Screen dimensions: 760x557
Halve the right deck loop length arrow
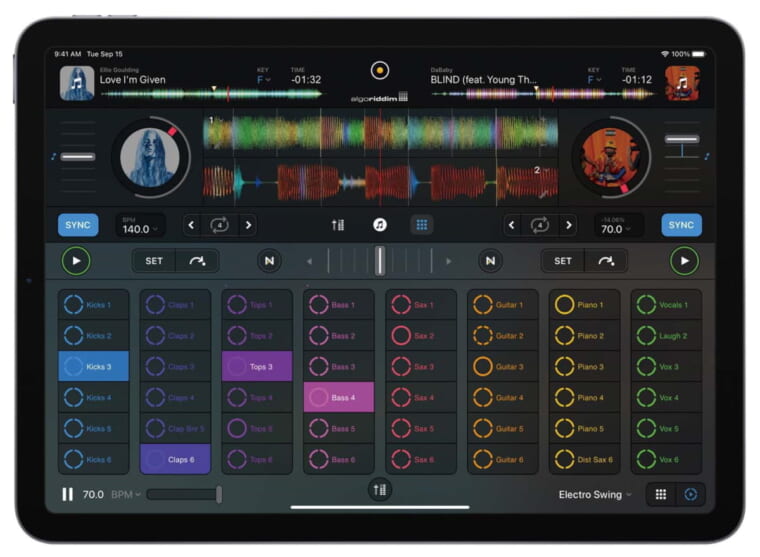coord(511,225)
